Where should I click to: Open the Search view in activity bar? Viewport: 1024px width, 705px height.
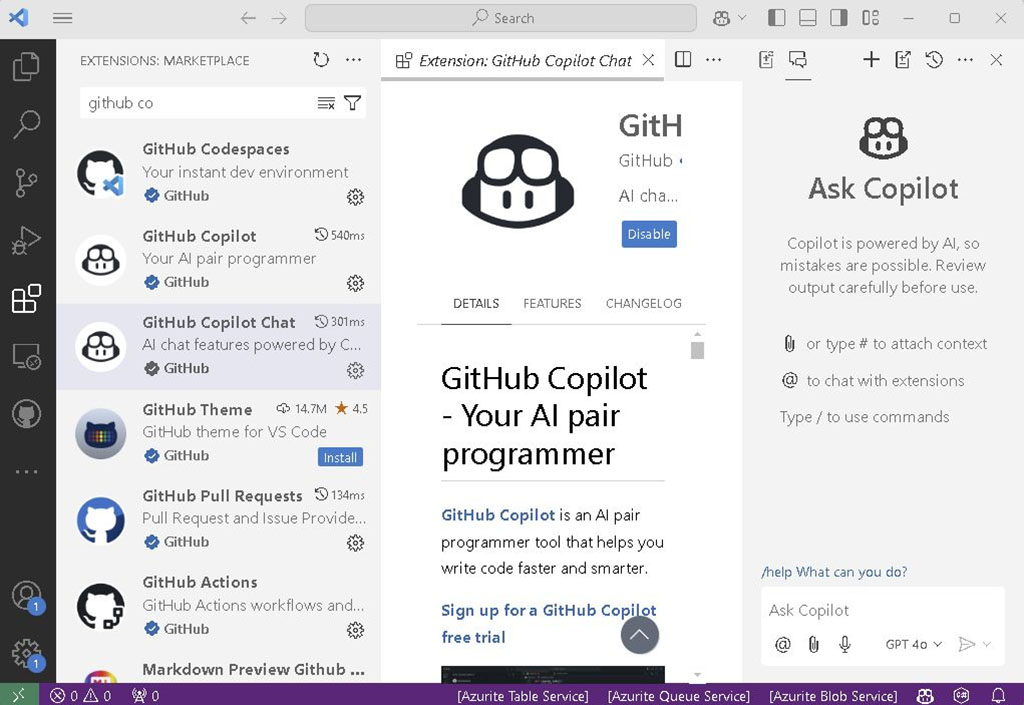[x=26, y=123]
